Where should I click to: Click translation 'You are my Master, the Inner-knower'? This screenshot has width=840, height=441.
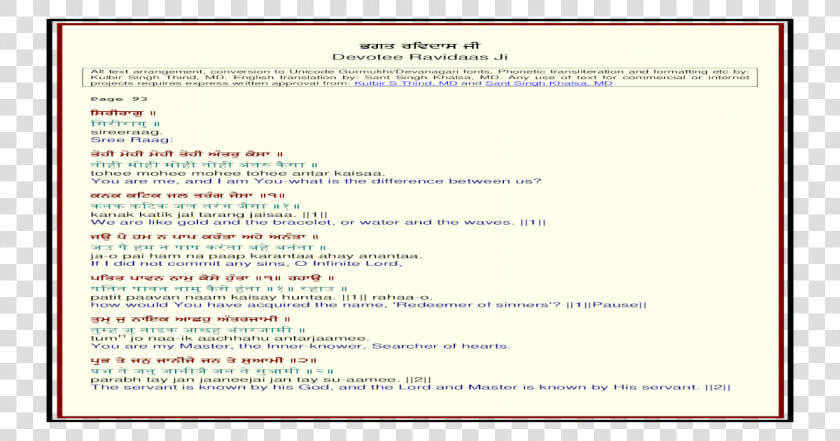pos(228,346)
